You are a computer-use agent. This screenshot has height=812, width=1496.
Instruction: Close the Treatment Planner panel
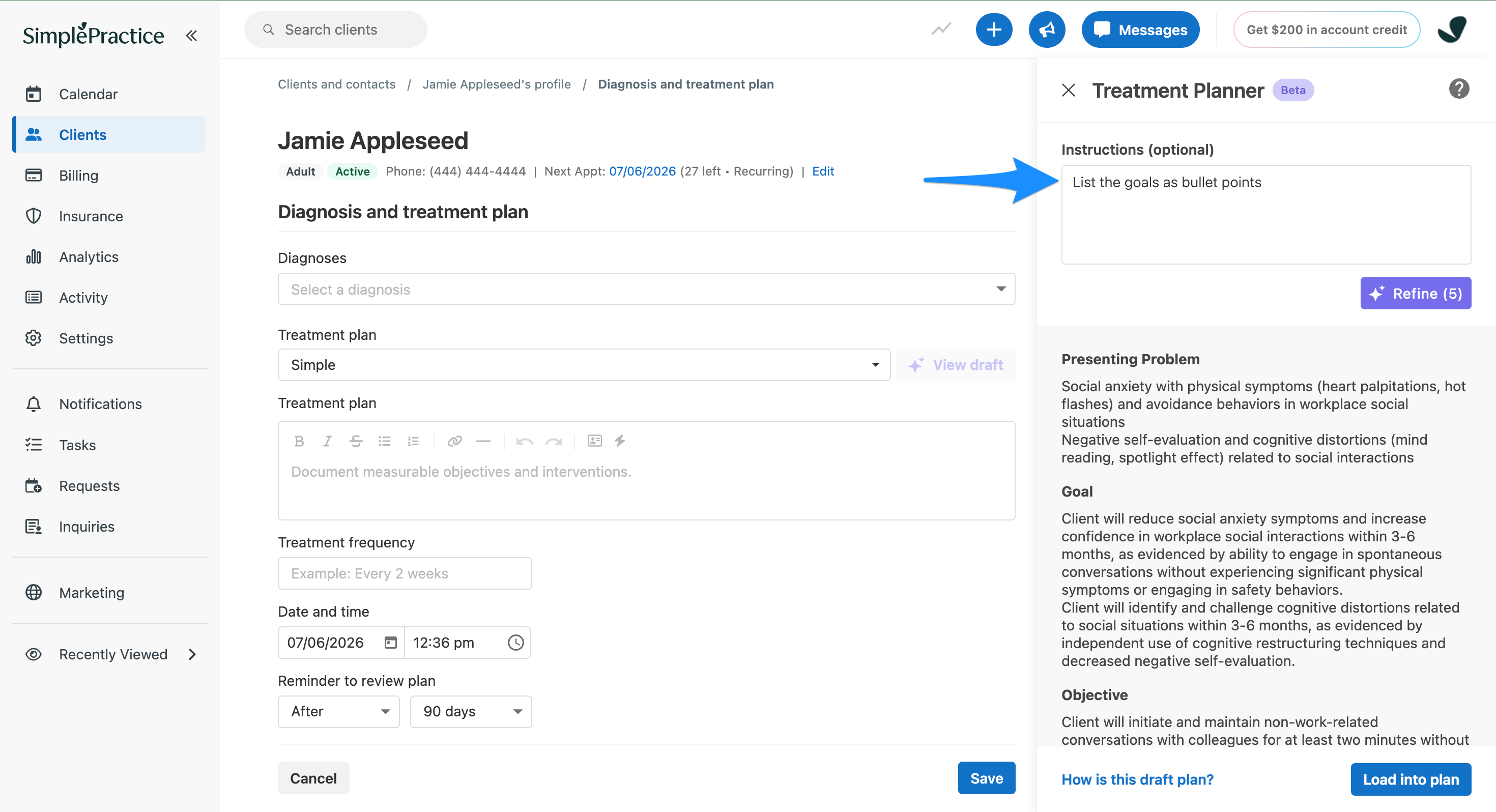pyautogui.click(x=1069, y=90)
